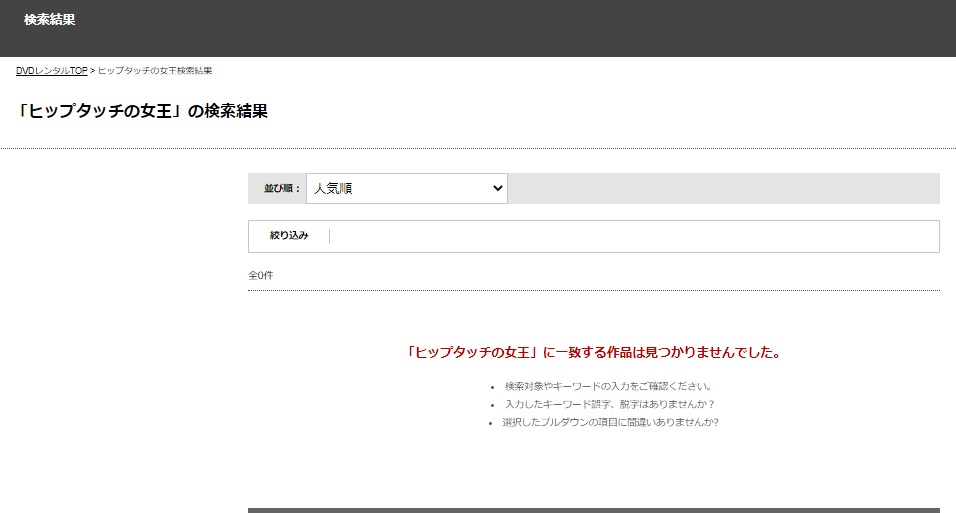Image resolution: width=956 pixels, height=513 pixels.
Task: Open the 人気順 sort order dropdown
Action: coord(407,188)
